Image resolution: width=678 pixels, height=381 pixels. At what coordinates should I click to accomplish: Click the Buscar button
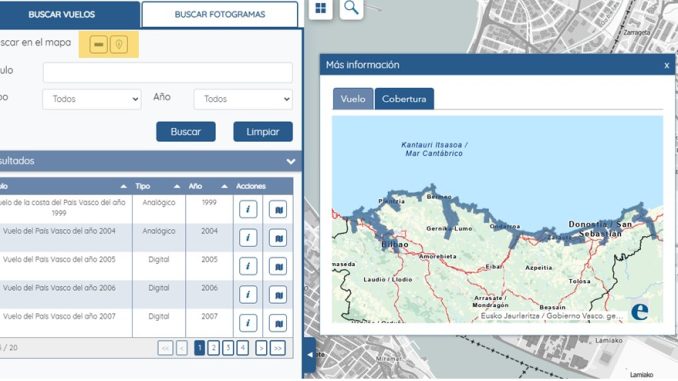pos(186,132)
